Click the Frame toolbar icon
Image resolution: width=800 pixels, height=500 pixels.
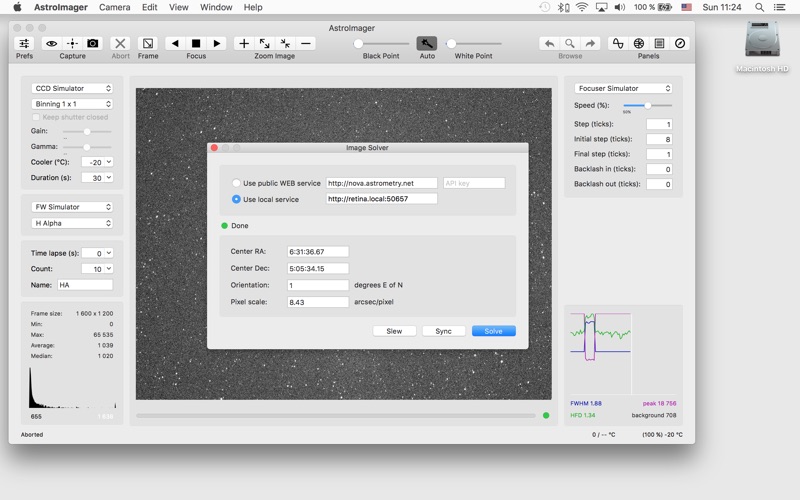148,43
